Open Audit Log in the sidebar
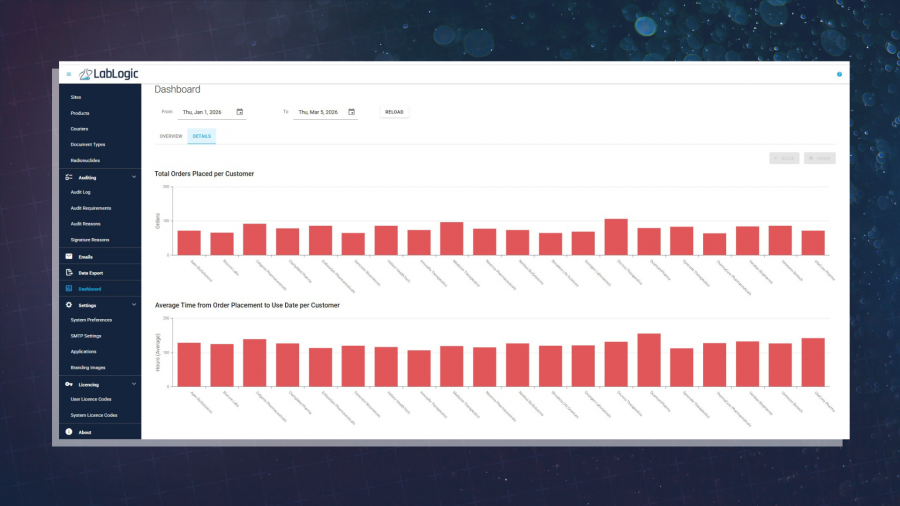Viewport: 900px width, 506px height. pos(81,192)
